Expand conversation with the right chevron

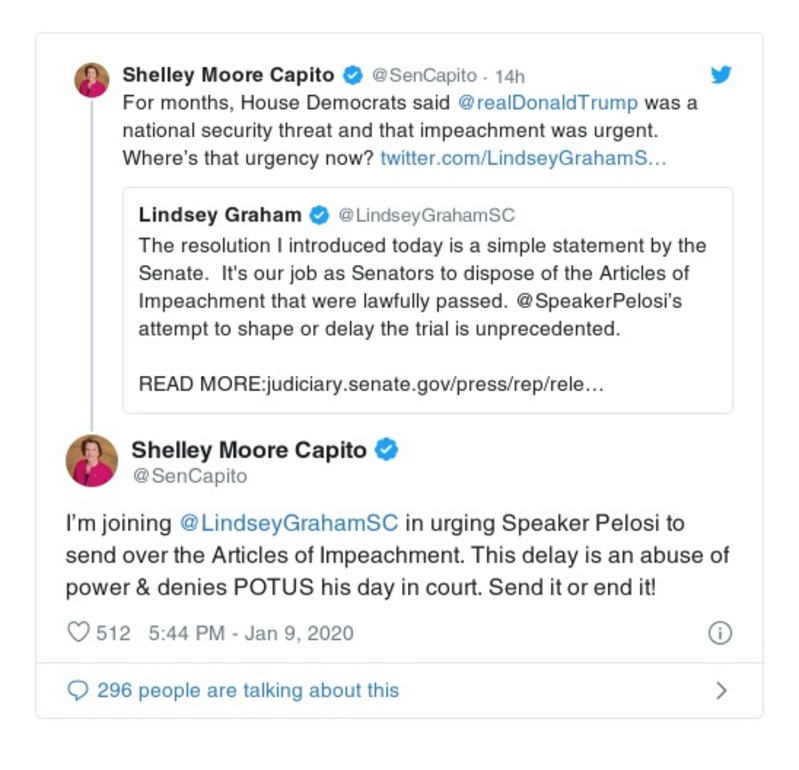pos(722,690)
